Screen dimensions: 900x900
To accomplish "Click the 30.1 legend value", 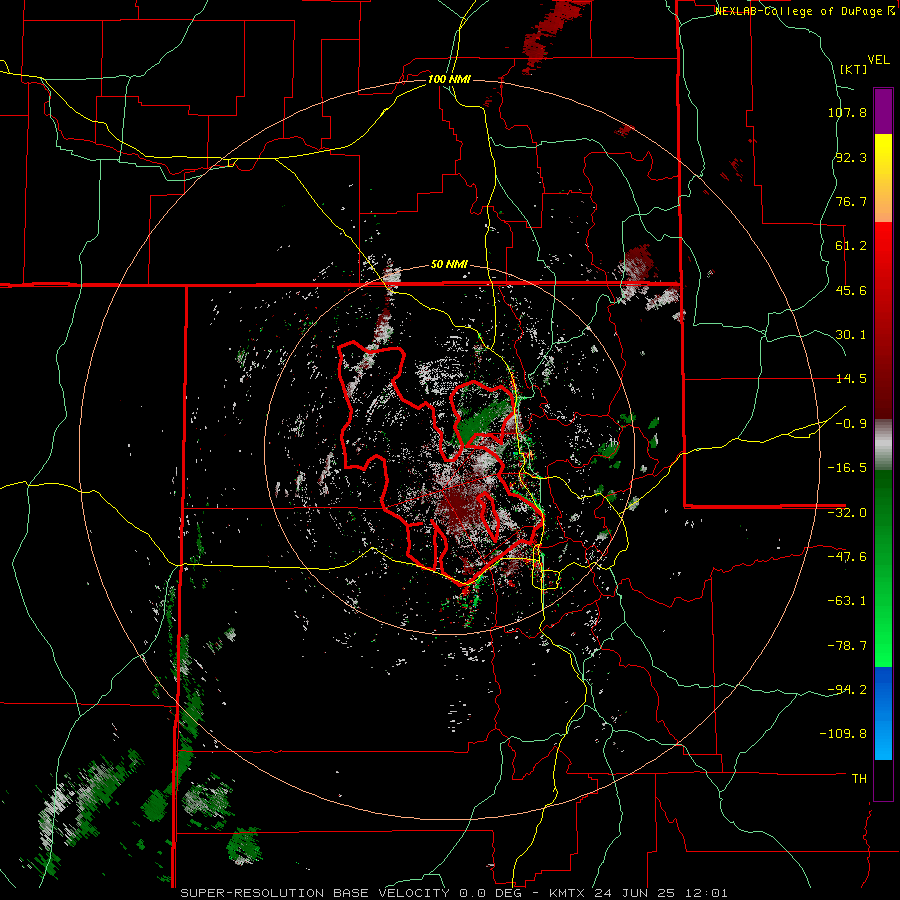I will 851,335.
